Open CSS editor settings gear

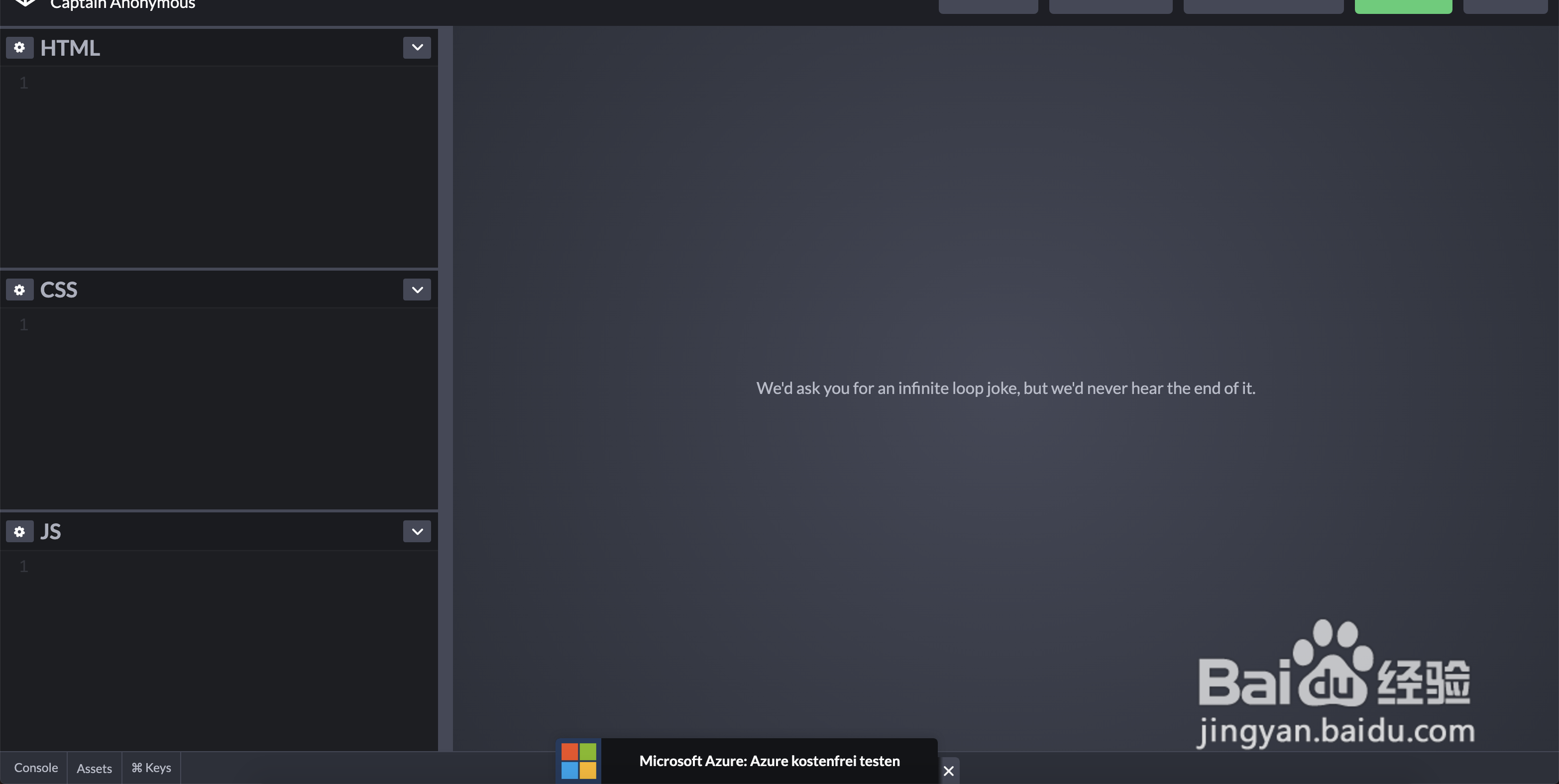point(19,290)
